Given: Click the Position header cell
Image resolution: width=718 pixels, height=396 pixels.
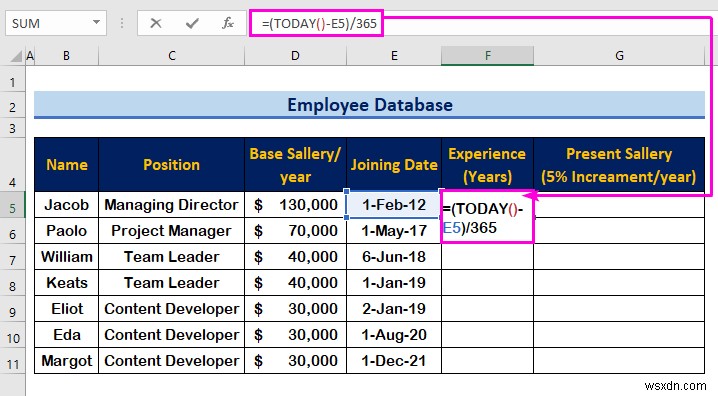Looking at the screenshot, I should (x=172, y=164).
